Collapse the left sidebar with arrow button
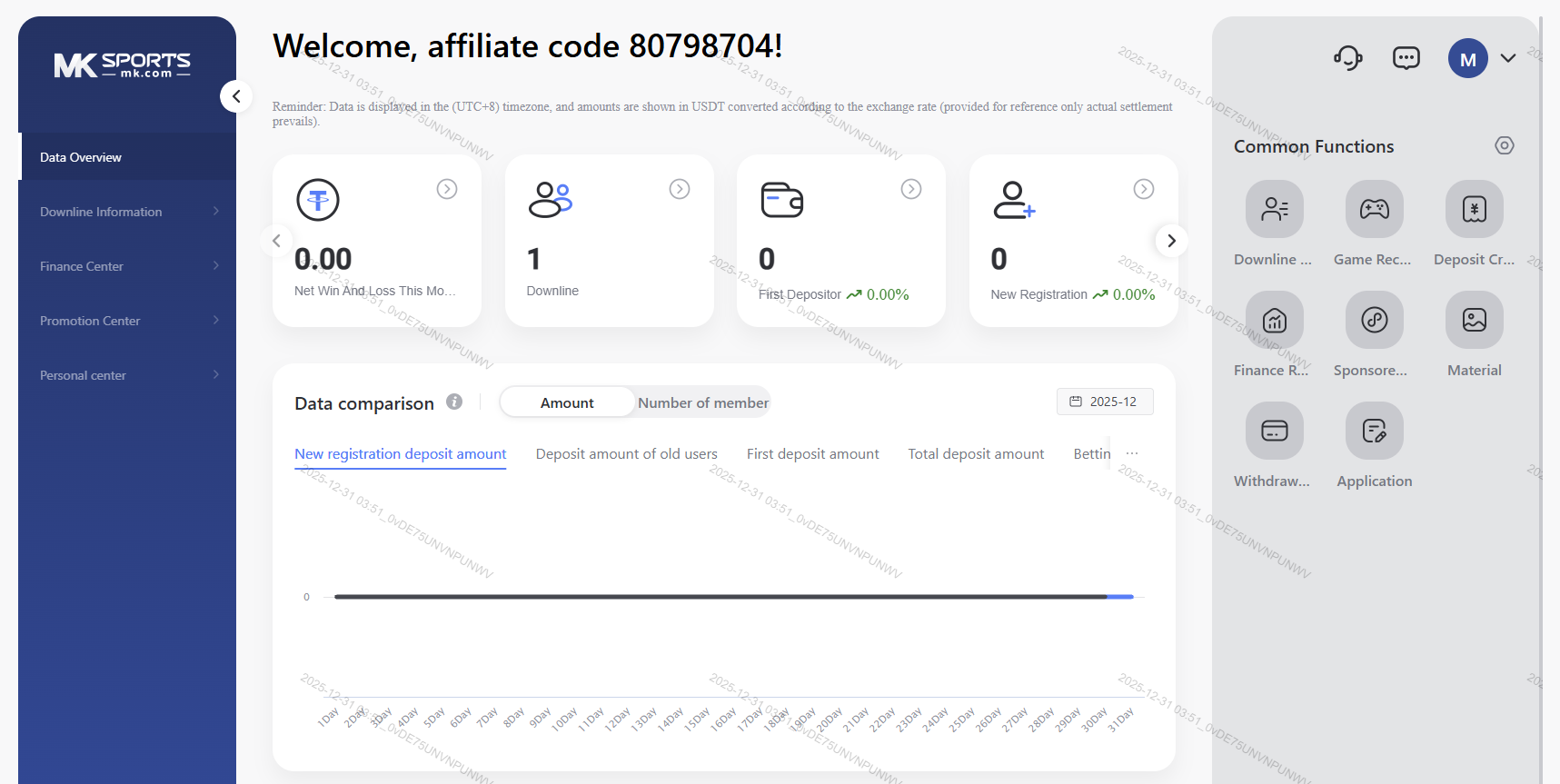The width and height of the screenshot is (1560, 784). pos(236,95)
